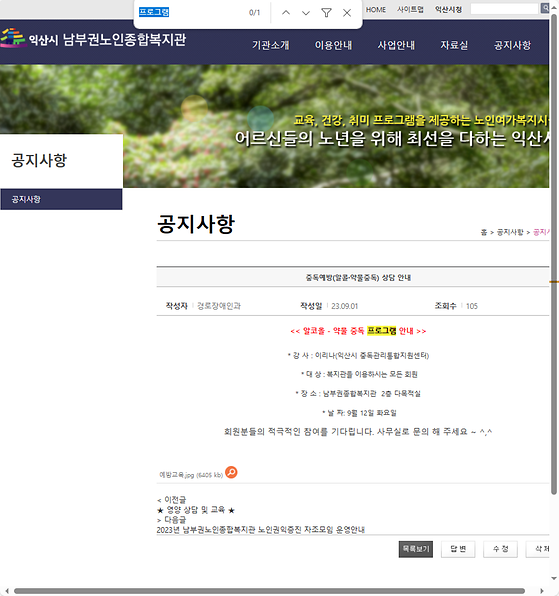Select 공지사항 in the left sidebar
559x596 pixels.
[x=61, y=199]
